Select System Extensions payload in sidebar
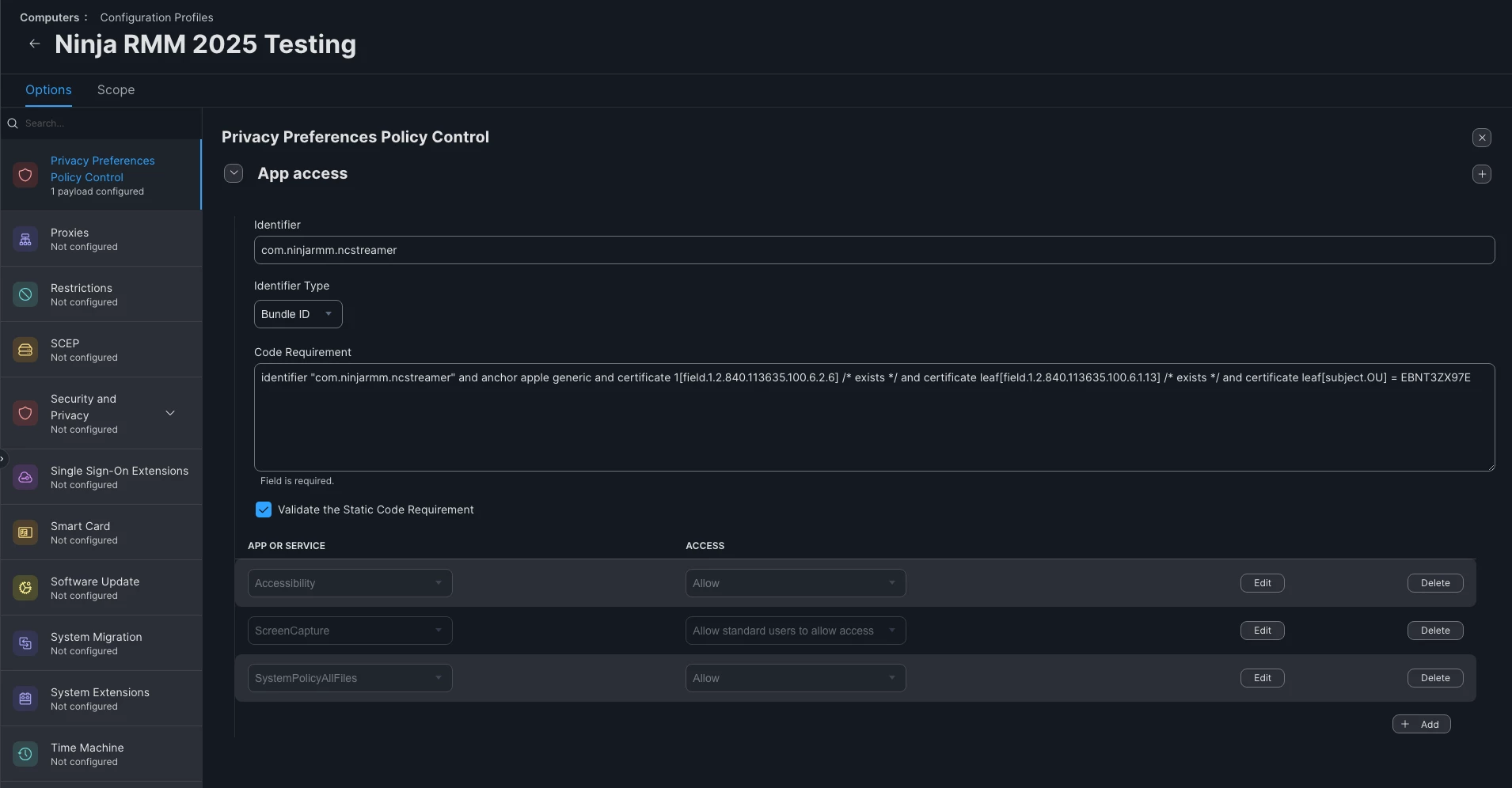Image resolution: width=1512 pixels, height=788 pixels. [x=101, y=699]
